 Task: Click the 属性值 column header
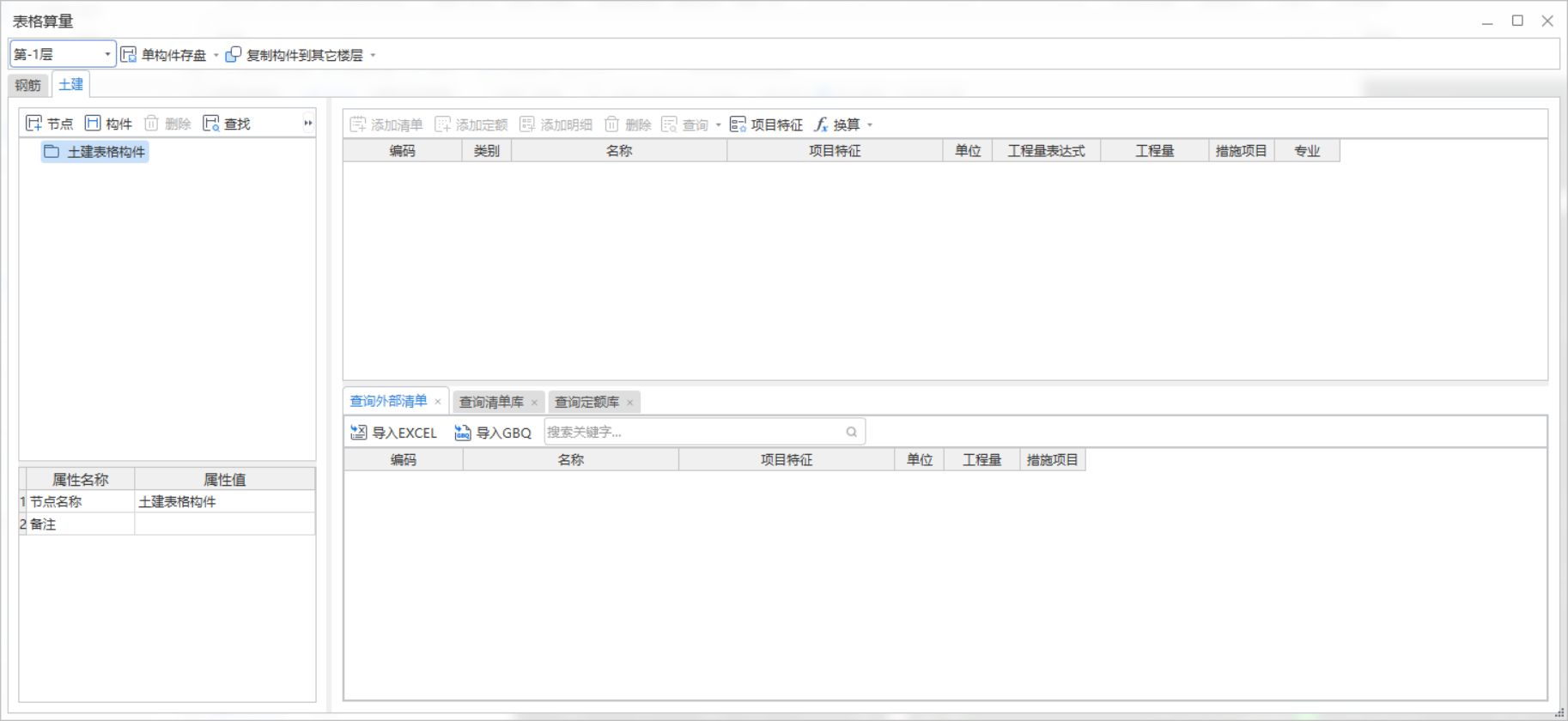(x=225, y=480)
